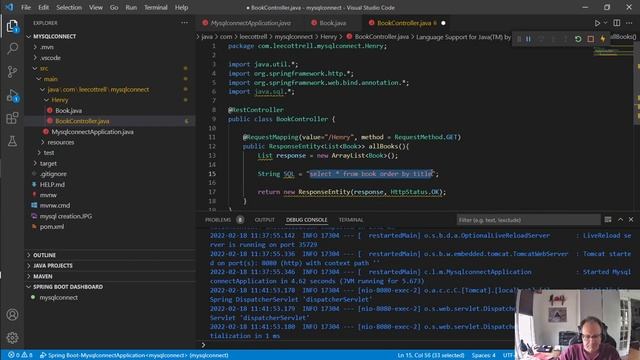Open the Explorer view in activity bar
This screenshot has width=640, height=360.
click(12, 26)
